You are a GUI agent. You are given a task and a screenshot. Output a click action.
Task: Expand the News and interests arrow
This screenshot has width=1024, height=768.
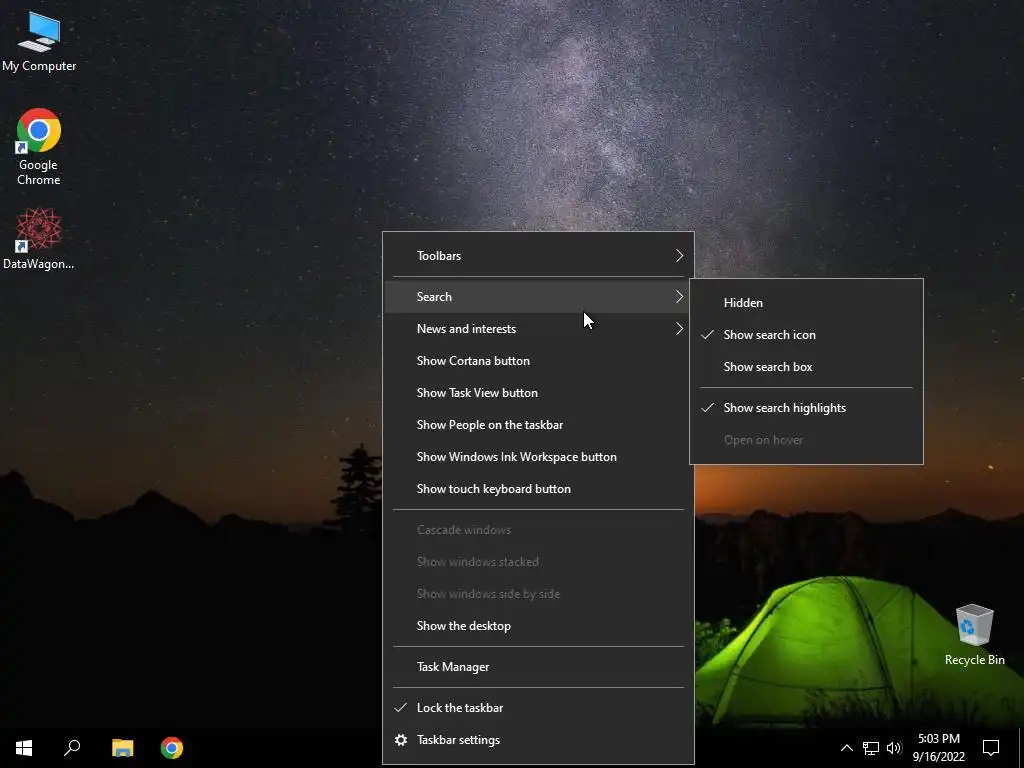(x=679, y=328)
